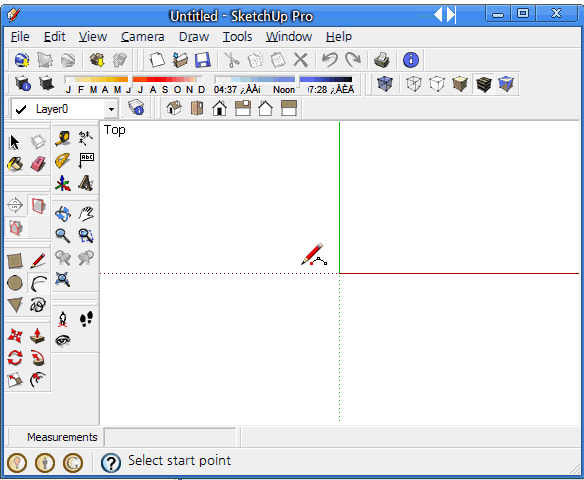Viewport: 584px width, 480px height.
Task: Select the Zoom Window tool
Action: (x=86, y=236)
